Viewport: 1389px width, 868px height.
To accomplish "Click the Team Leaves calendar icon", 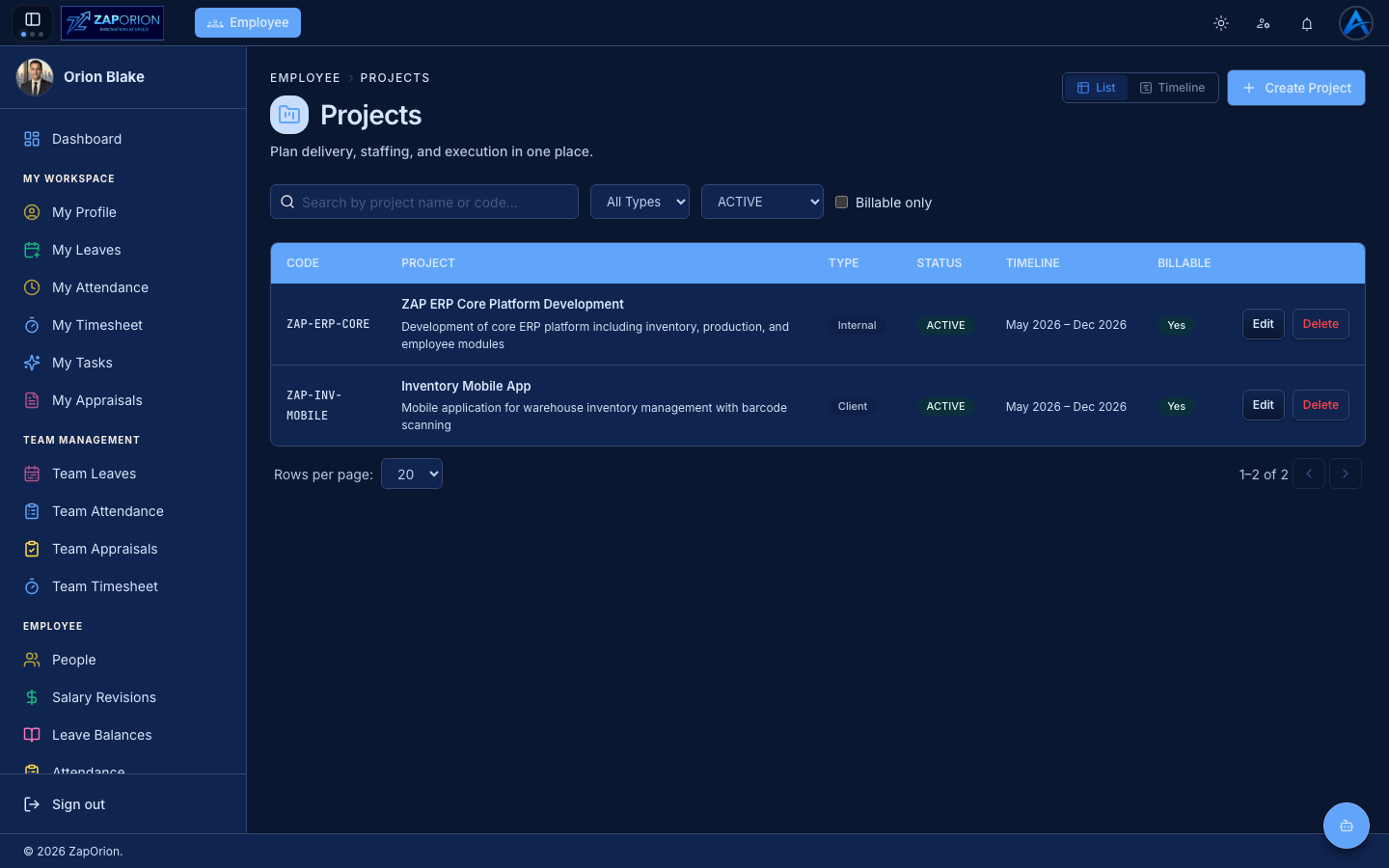I will (x=32, y=474).
